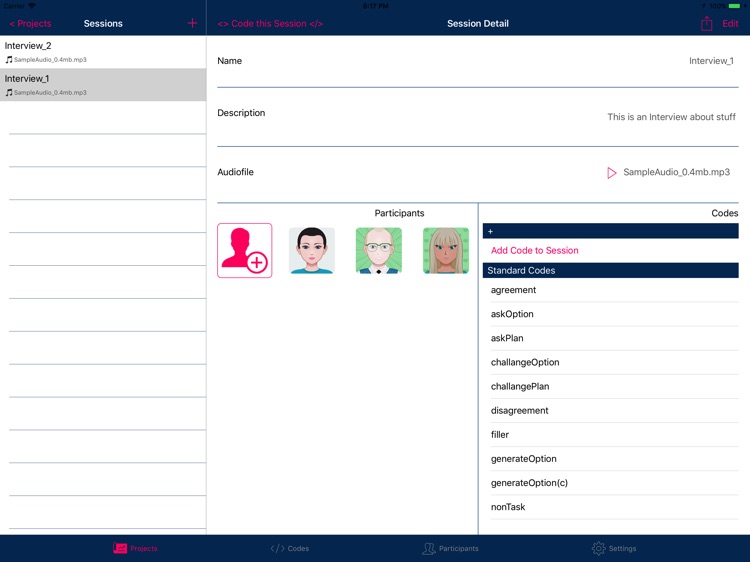
Task: Tap the share icon in header
Action: [x=706, y=23]
